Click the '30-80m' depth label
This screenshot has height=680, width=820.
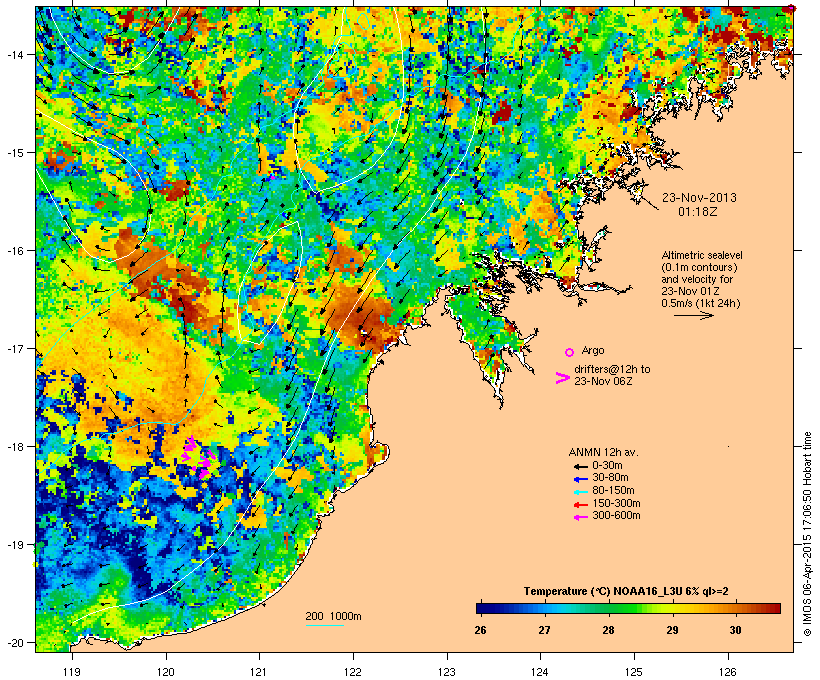coord(610,478)
